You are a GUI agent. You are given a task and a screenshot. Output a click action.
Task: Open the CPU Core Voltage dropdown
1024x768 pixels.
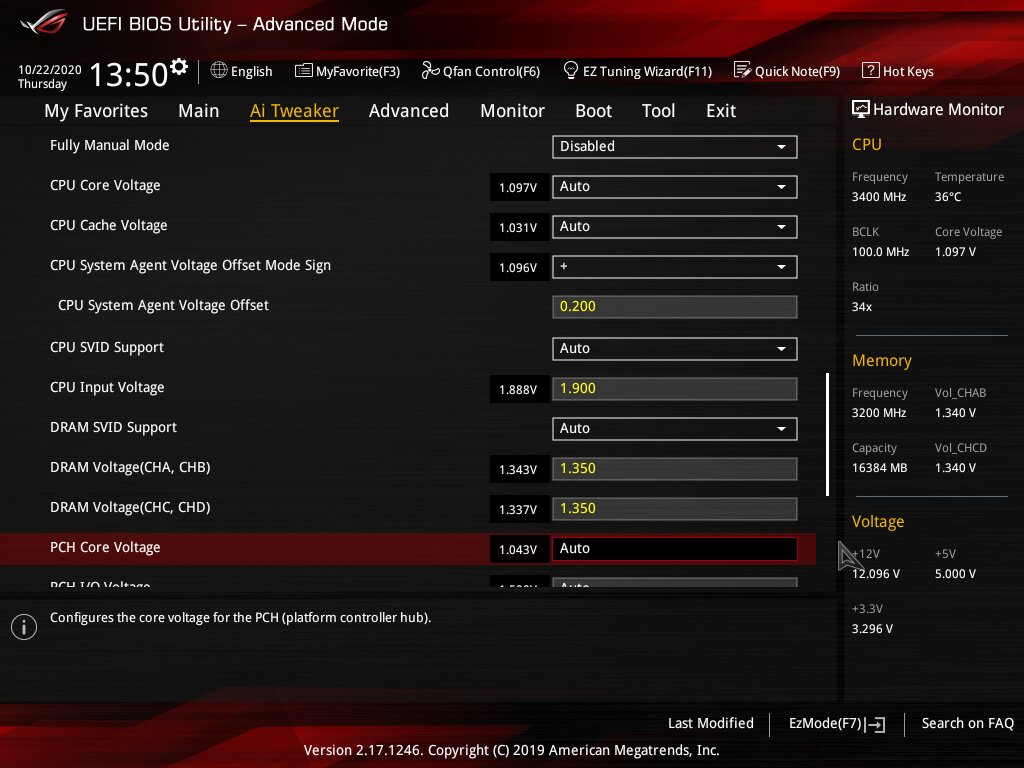(674, 187)
